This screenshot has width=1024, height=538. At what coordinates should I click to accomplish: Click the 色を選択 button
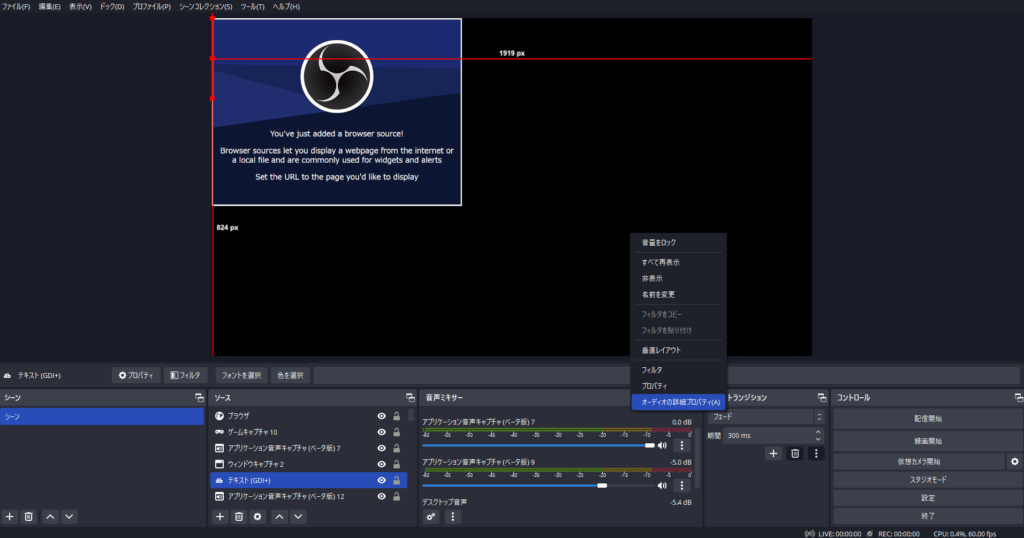pos(290,375)
